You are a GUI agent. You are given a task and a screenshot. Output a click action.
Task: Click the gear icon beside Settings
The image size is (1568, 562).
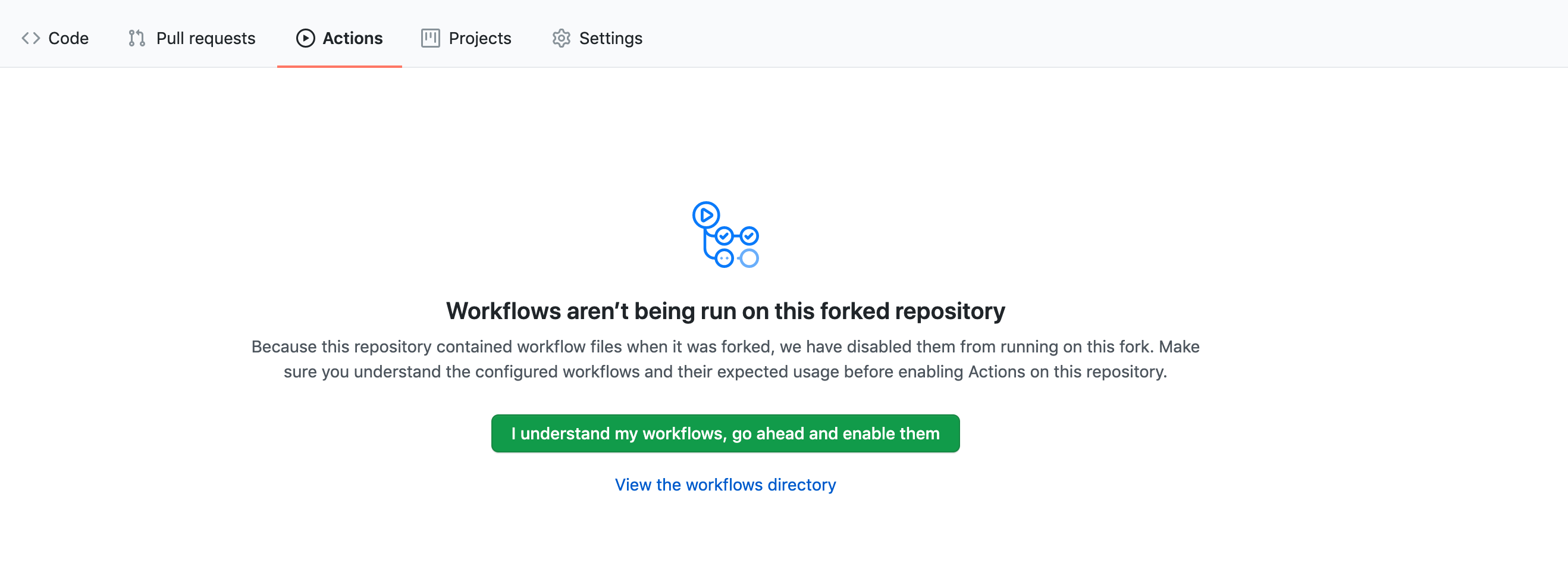pos(561,38)
